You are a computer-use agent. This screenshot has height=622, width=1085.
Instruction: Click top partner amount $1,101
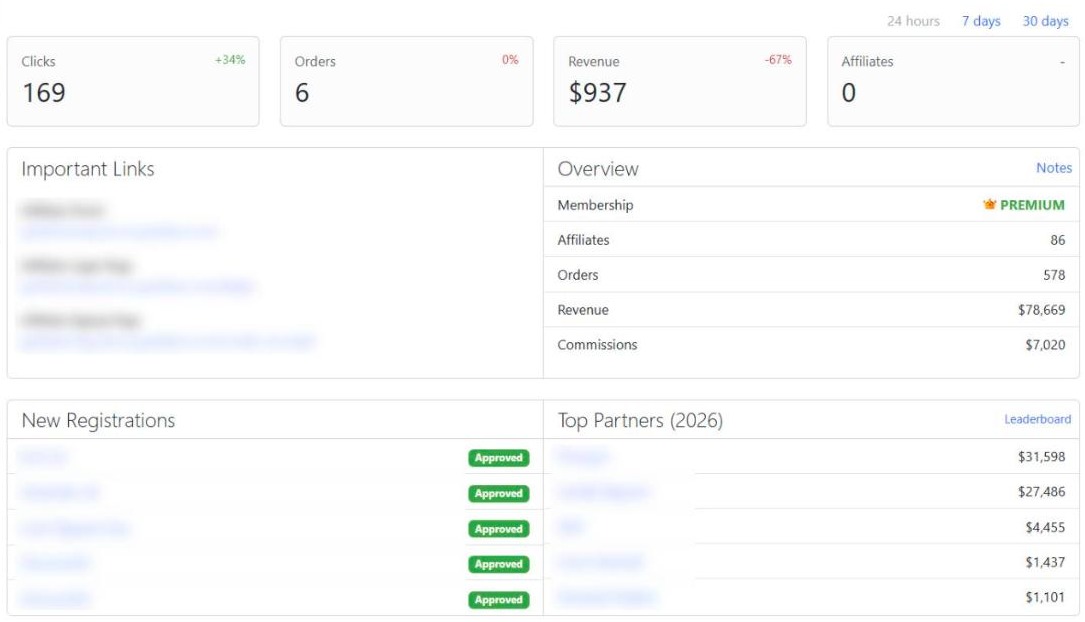pyautogui.click(x=1045, y=597)
